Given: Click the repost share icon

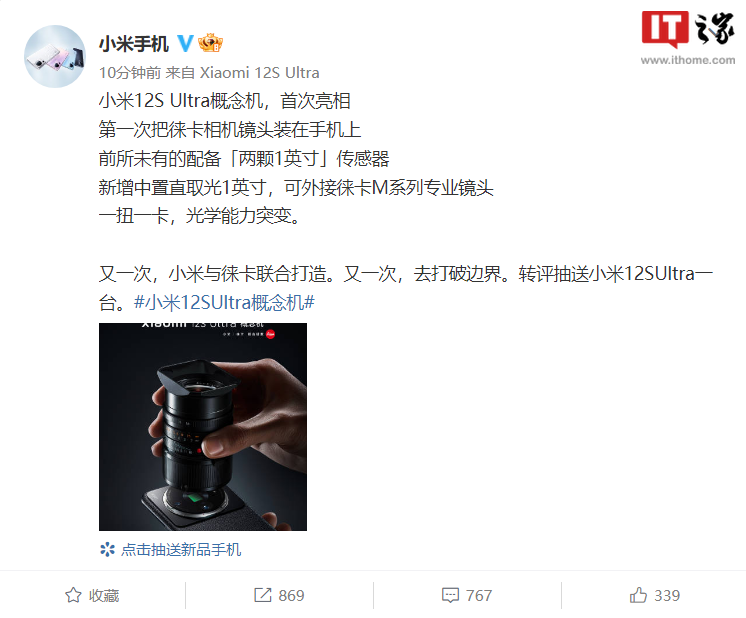Looking at the screenshot, I should (262, 595).
